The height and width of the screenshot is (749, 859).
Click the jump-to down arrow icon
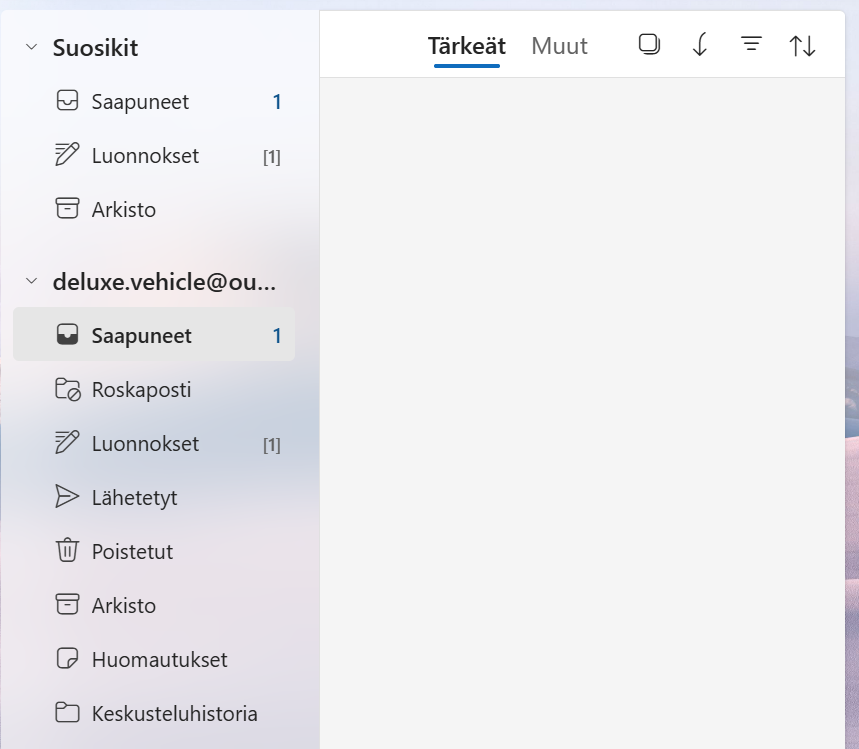point(700,44)
